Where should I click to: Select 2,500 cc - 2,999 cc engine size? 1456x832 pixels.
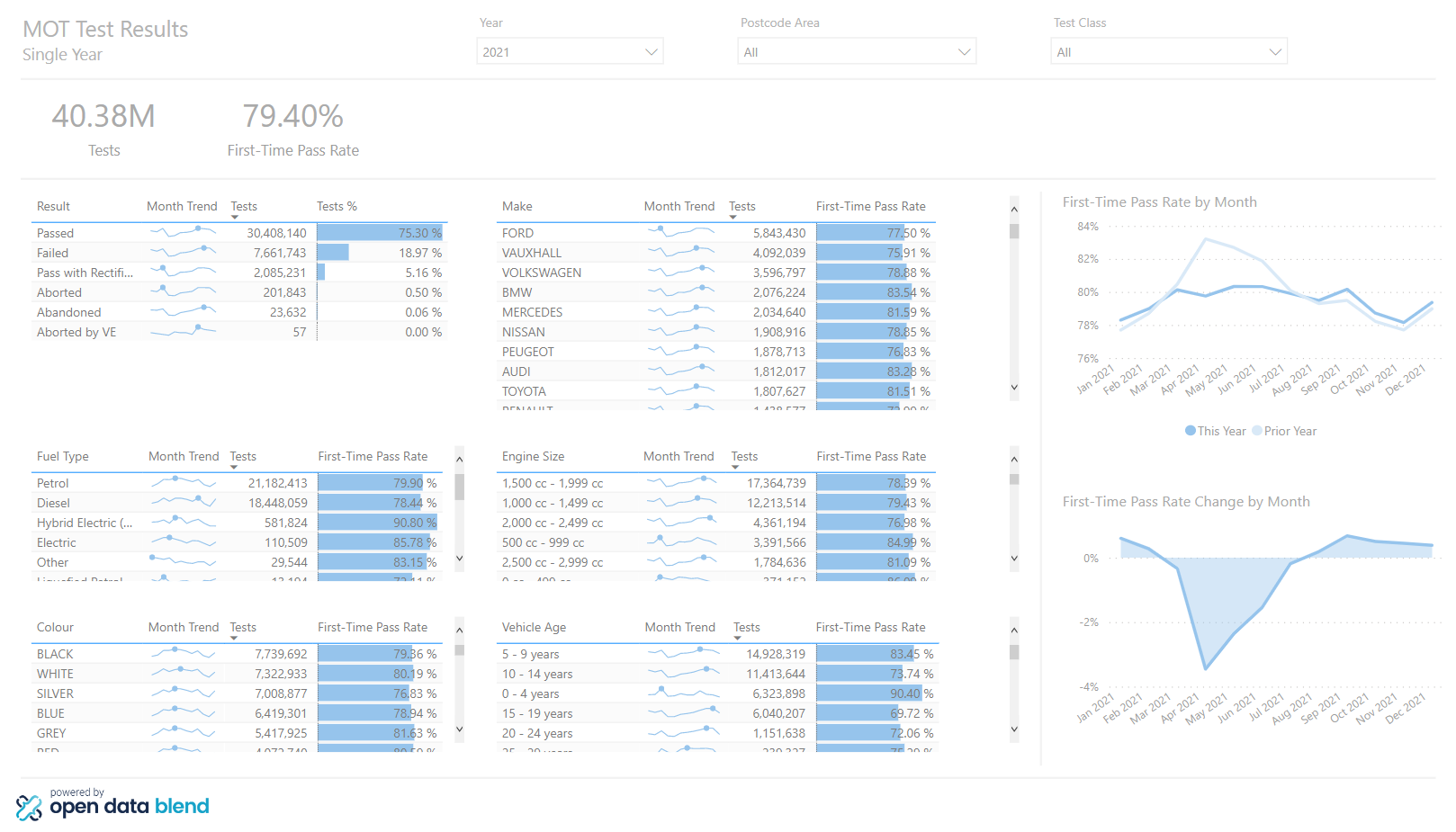[x=716, y=562]
